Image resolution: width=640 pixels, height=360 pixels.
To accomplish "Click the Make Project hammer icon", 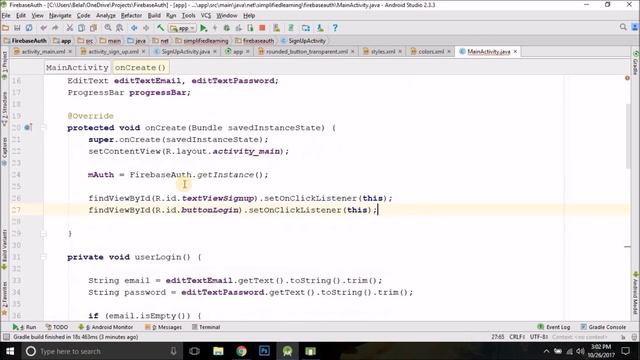I will click(x=160, y=28).
